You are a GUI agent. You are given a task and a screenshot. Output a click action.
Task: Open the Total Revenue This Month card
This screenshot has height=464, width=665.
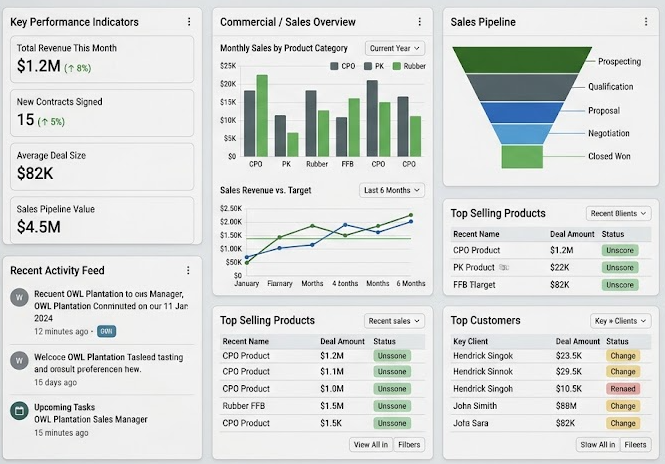pyautogui.click(x=102, y=59)
